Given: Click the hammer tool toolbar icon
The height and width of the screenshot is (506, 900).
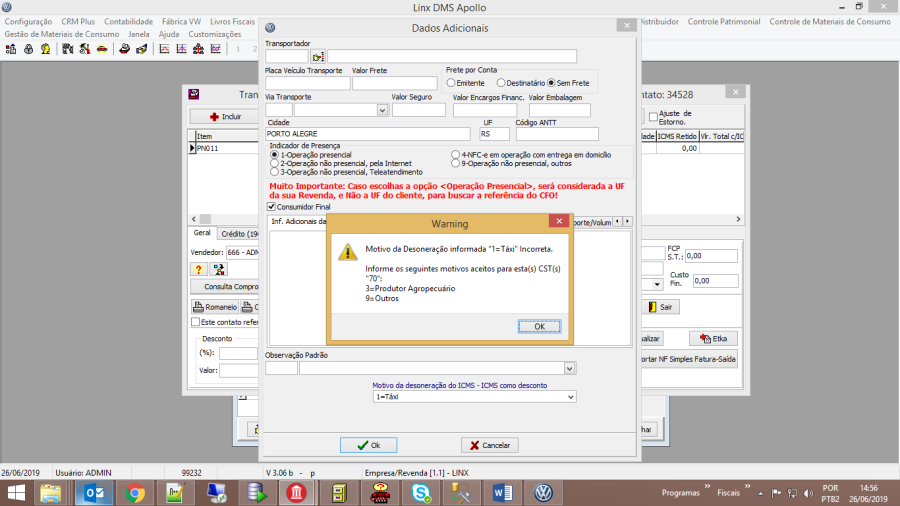Looking at the screenshot, I should pos(85,49).
